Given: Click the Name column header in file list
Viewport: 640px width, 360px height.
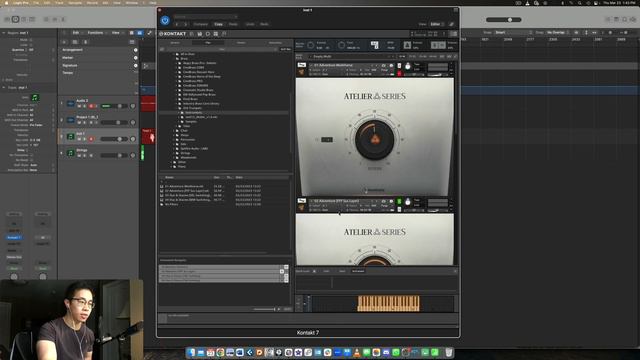Looking at the screenshot, I should click(169, 178).
